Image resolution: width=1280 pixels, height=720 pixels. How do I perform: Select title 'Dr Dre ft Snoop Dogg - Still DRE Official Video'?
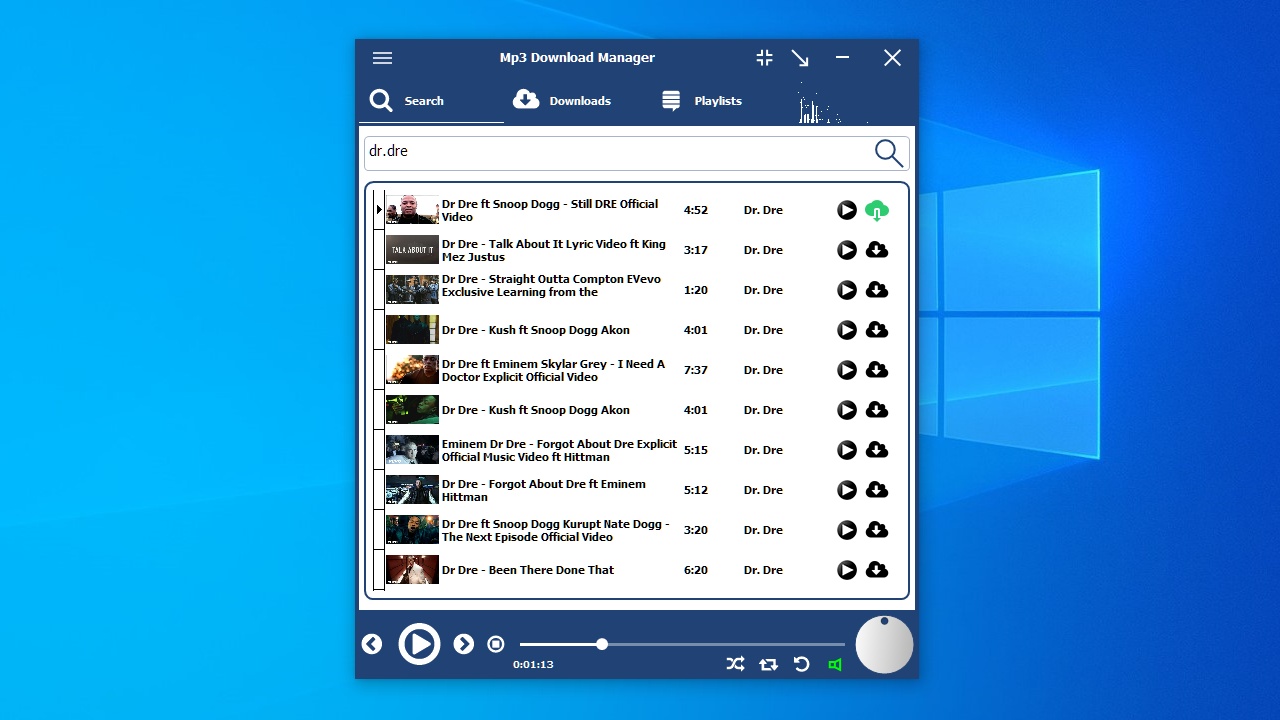click(550, 210)
